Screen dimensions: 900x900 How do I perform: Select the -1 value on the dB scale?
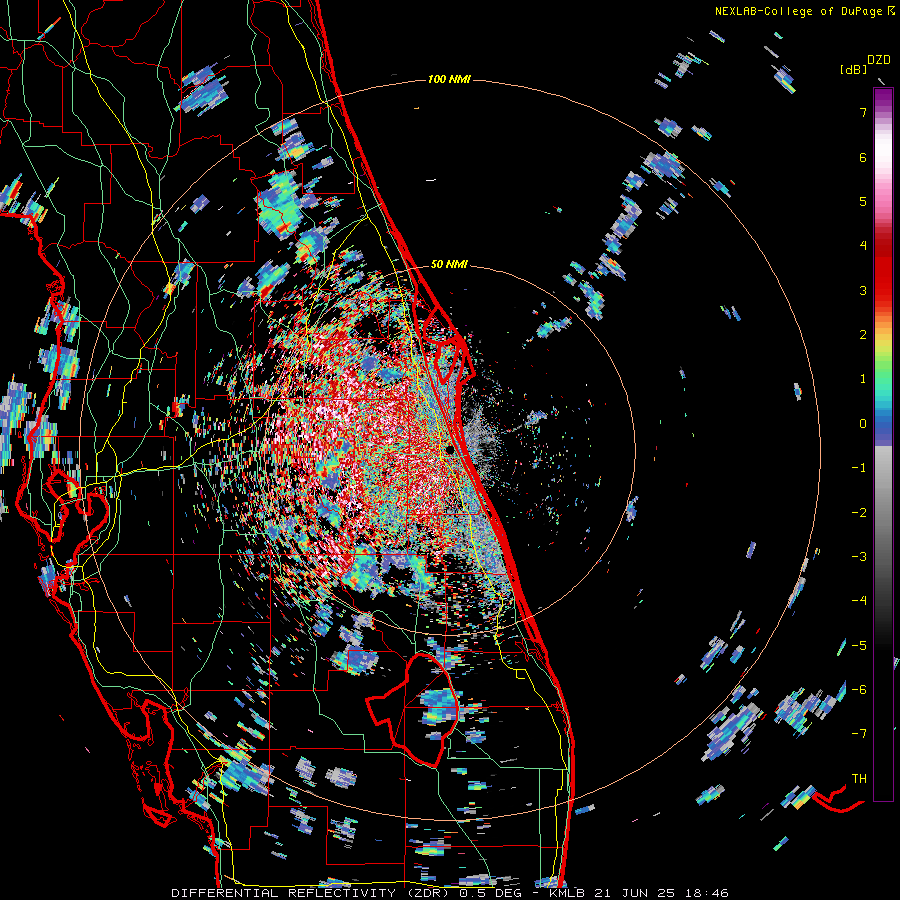coord(859,467)
